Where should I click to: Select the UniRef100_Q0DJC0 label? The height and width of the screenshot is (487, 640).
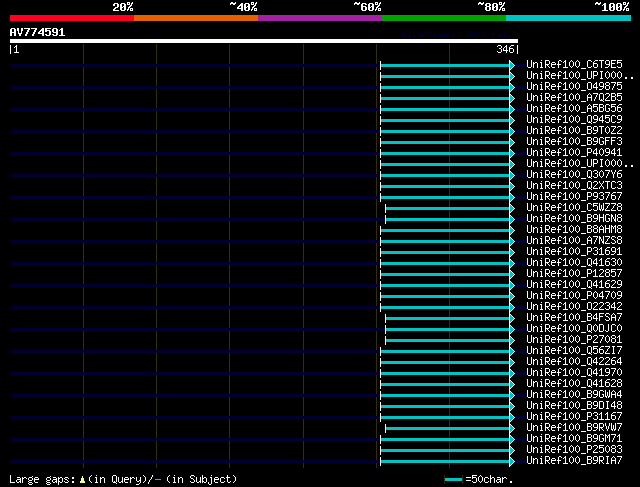[574, 329]
